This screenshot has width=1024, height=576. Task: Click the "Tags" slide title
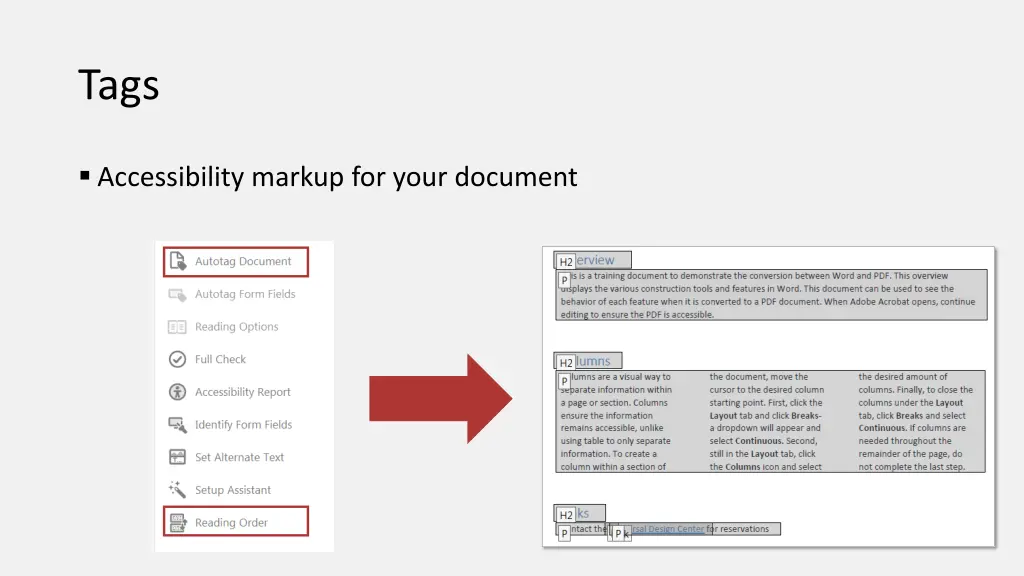(119, 85)
